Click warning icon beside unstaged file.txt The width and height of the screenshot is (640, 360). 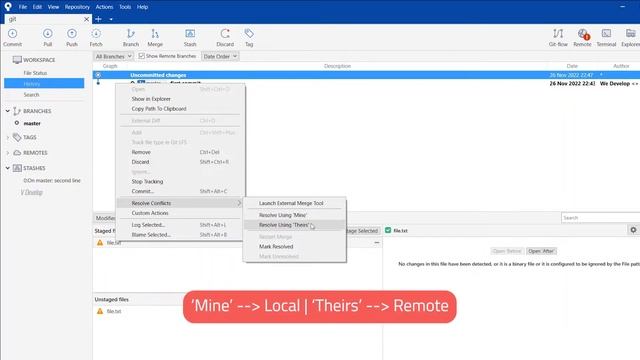point(100,311)
